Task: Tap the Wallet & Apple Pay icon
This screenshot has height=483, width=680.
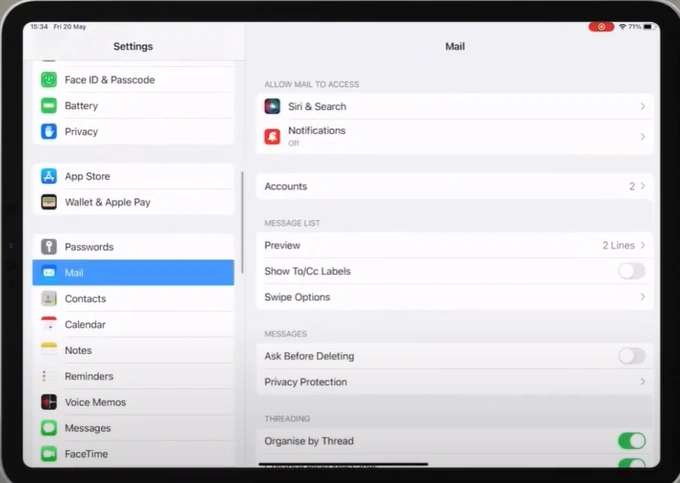Action: click(49, 202)
